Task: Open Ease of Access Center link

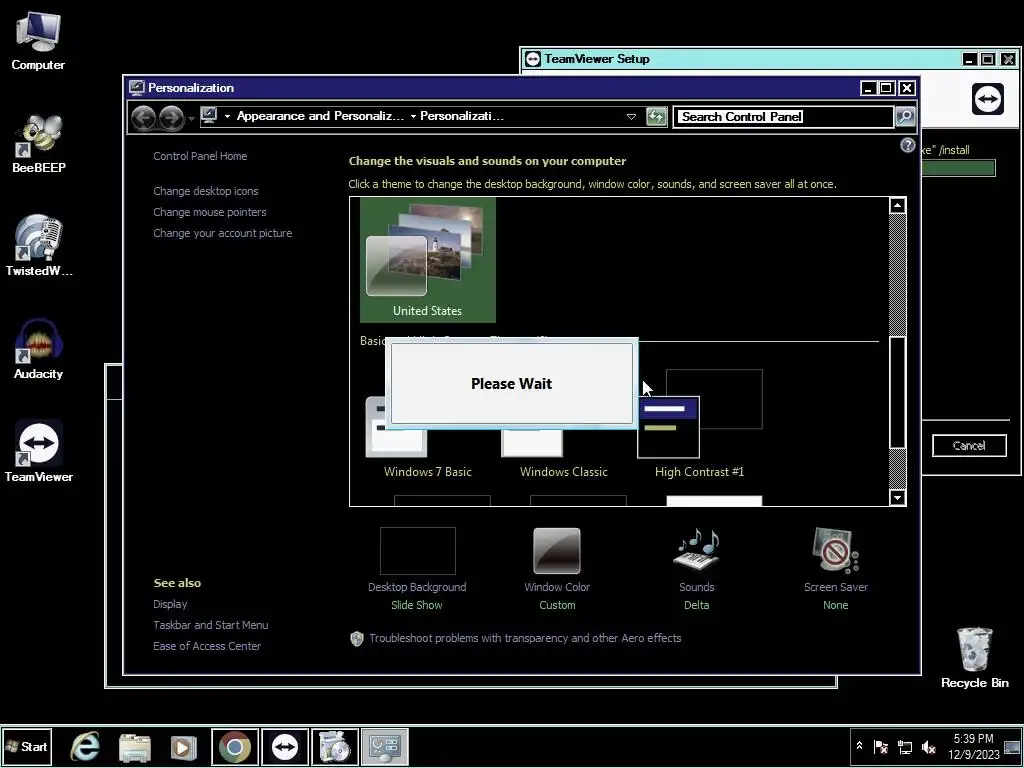Action: pos(207,646)
